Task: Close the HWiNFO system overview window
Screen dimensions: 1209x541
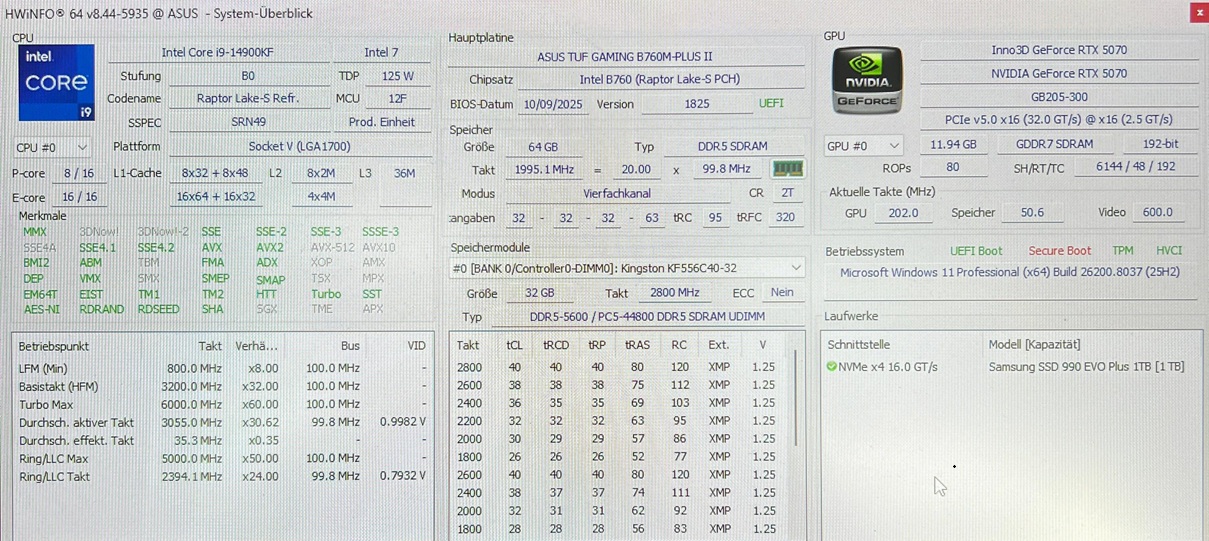Action: click(1199, 12)
